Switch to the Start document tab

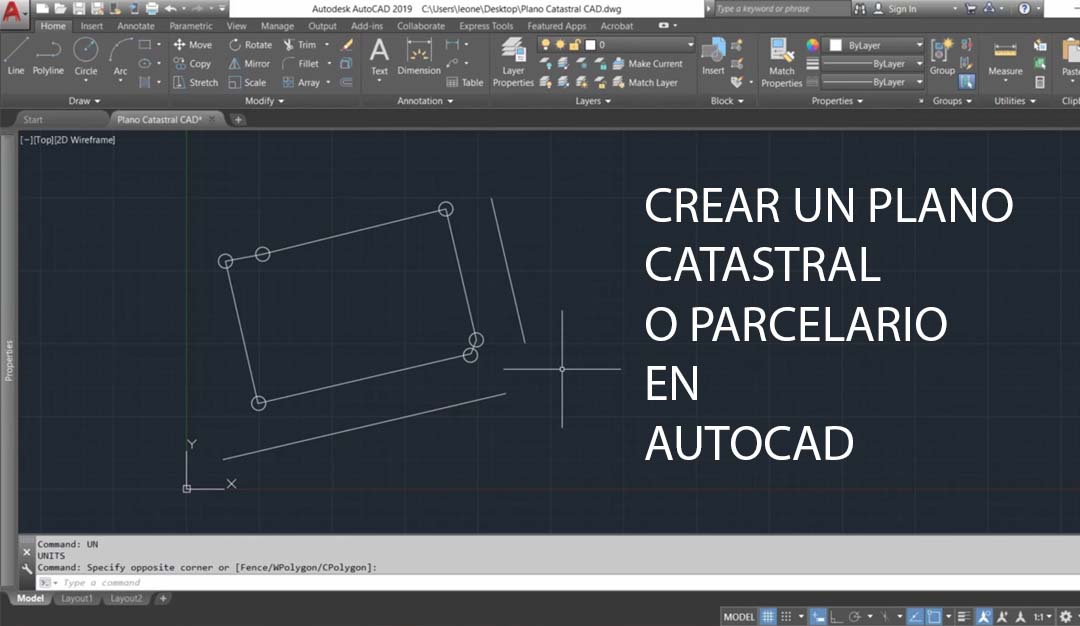coord(33,119)
